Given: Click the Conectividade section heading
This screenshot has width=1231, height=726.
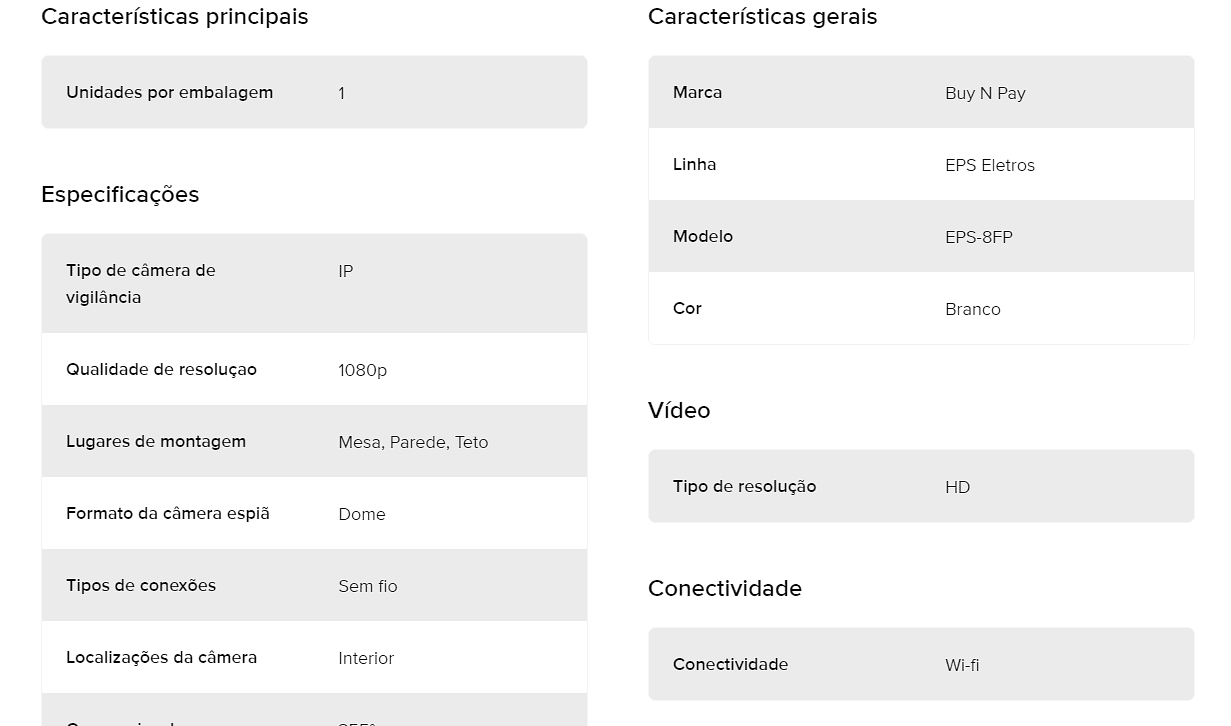Looking at the screenshot, I should pyautogui.click(x=725, y=588).
